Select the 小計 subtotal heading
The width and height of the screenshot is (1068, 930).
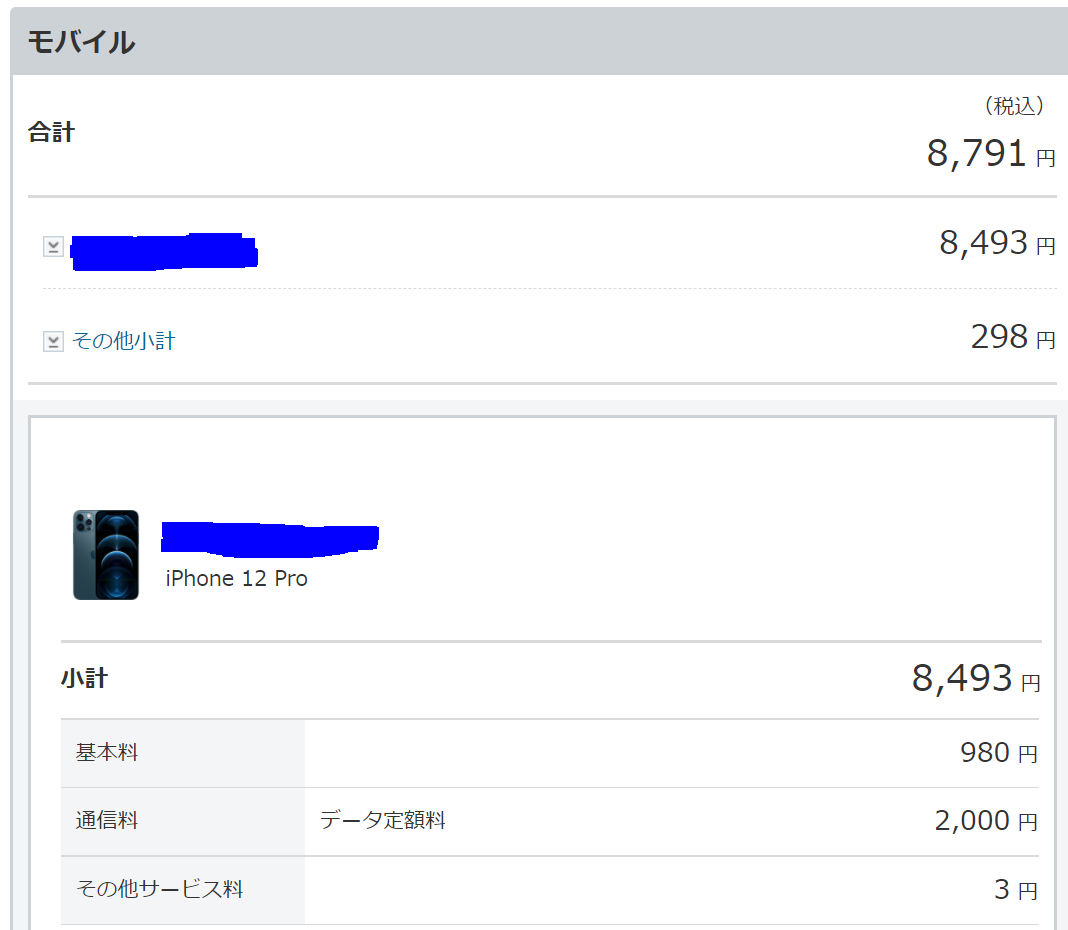point(84,679)
